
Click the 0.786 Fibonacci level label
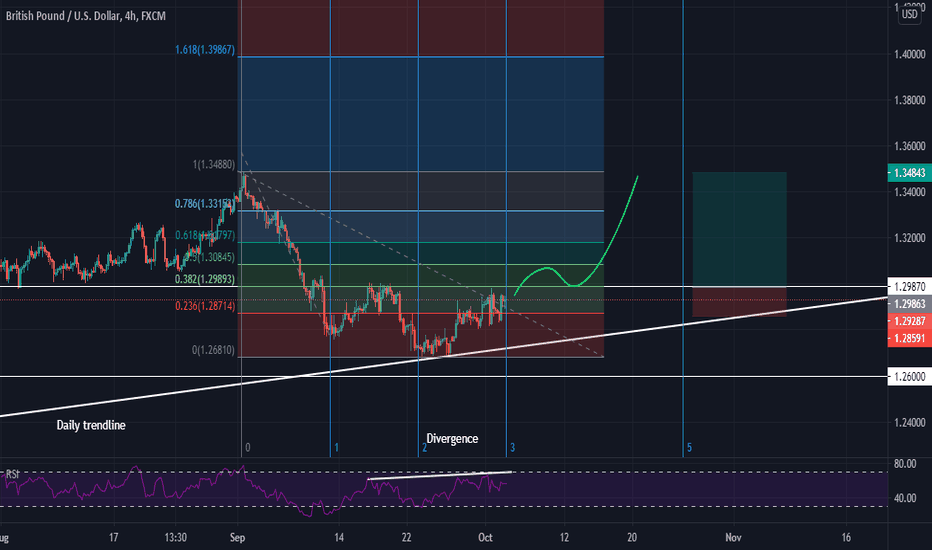pyautogui.click(x=204, y=204)
